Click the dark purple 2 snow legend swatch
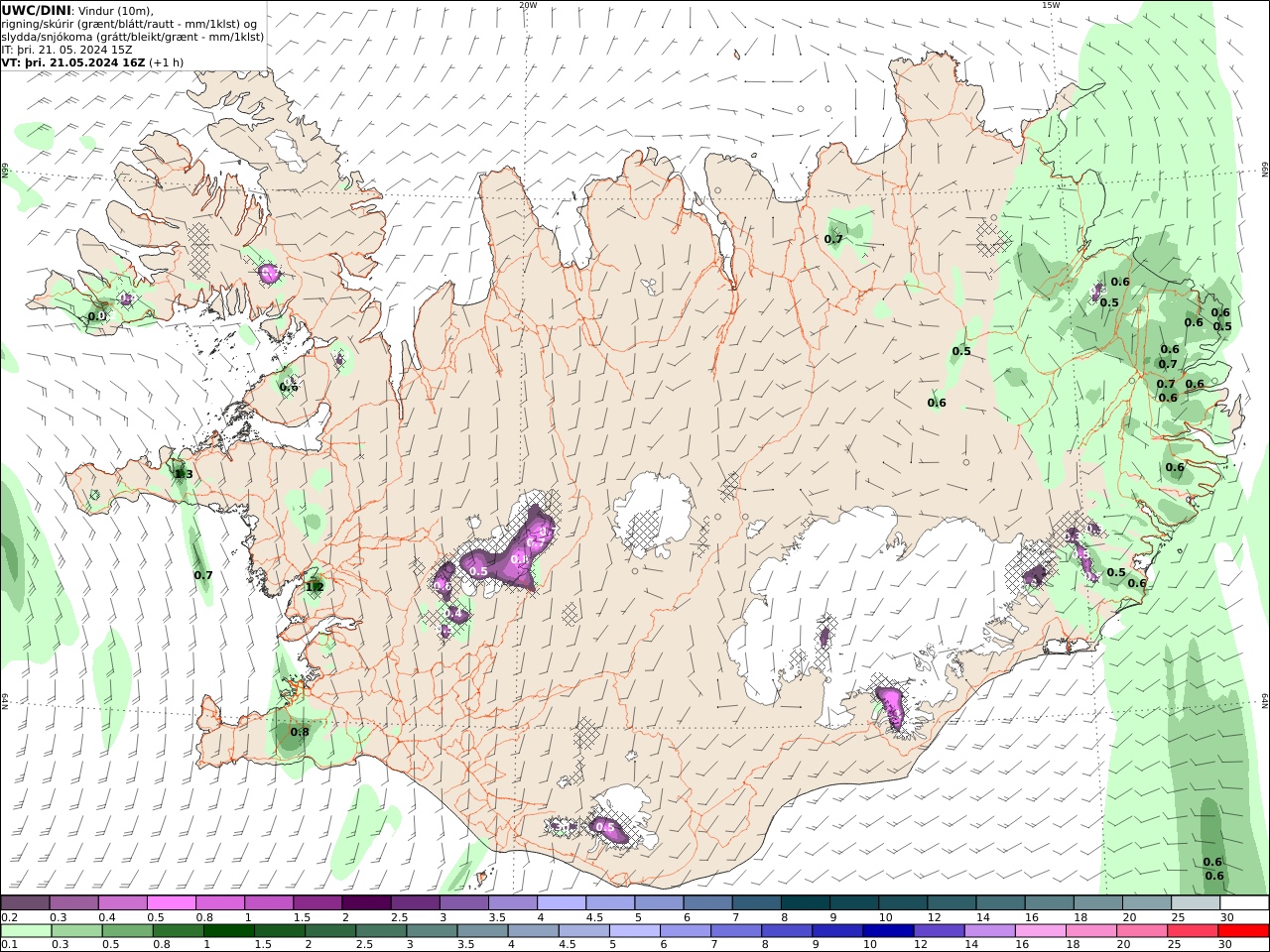This screenshot has height=952, width=1270. coord(366,903)
